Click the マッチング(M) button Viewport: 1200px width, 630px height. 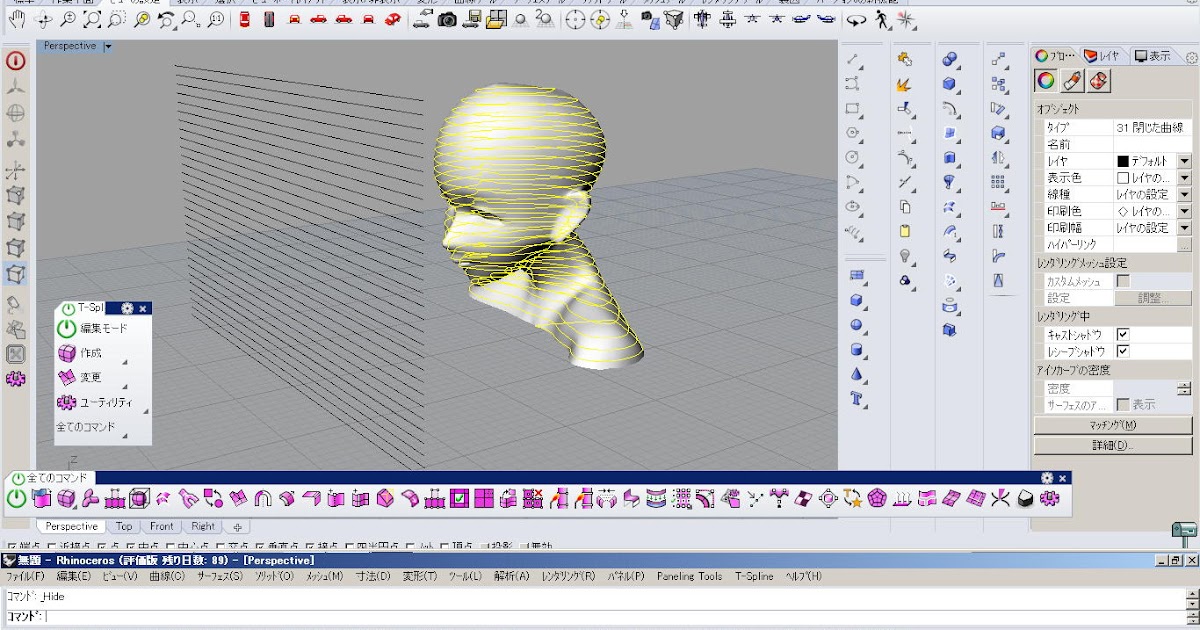[1112, 426]
